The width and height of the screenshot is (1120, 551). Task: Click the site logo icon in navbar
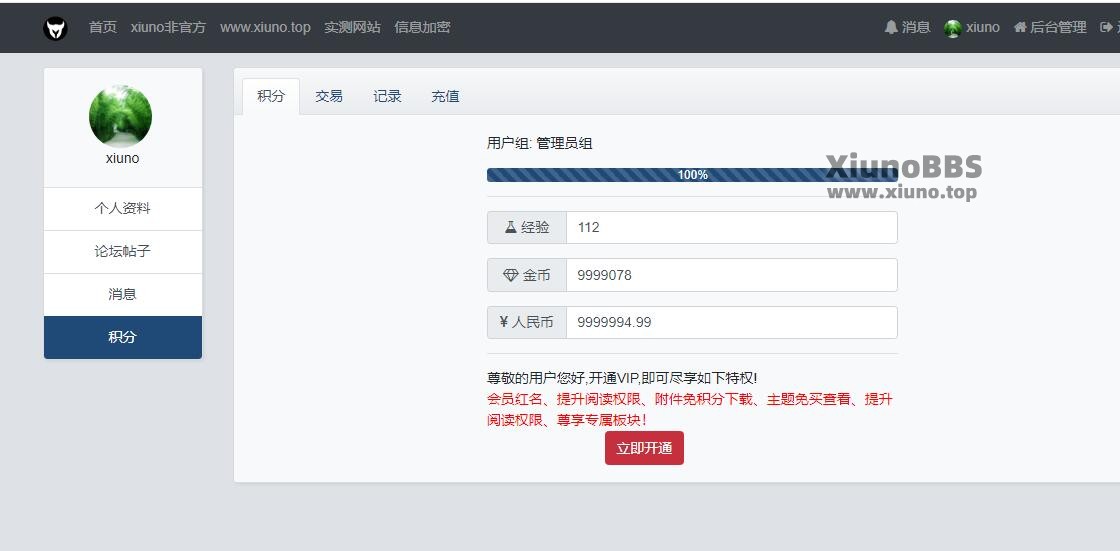click(x=55, y=28)
